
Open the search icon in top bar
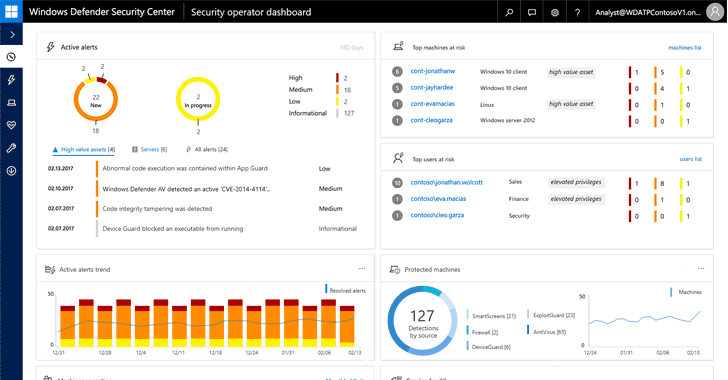509,13
